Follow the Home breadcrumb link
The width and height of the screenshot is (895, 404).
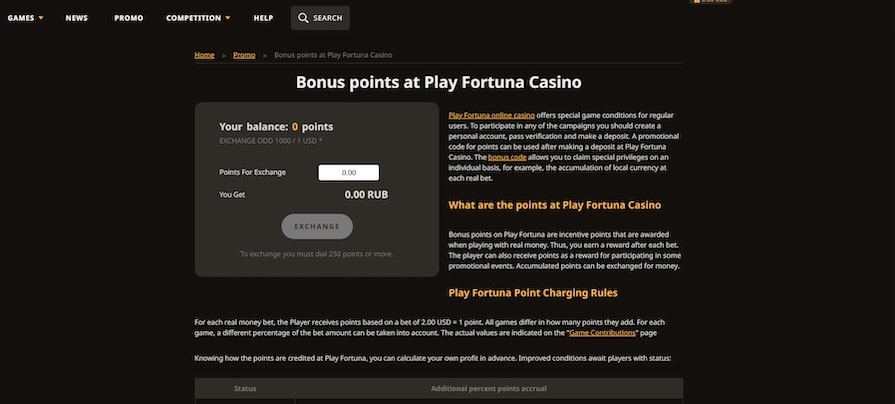(x=204, y=54)
